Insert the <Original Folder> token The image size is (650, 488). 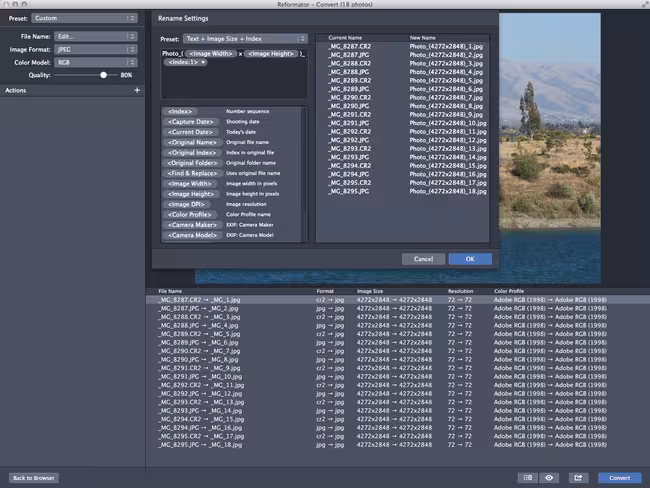pos(192,163)
